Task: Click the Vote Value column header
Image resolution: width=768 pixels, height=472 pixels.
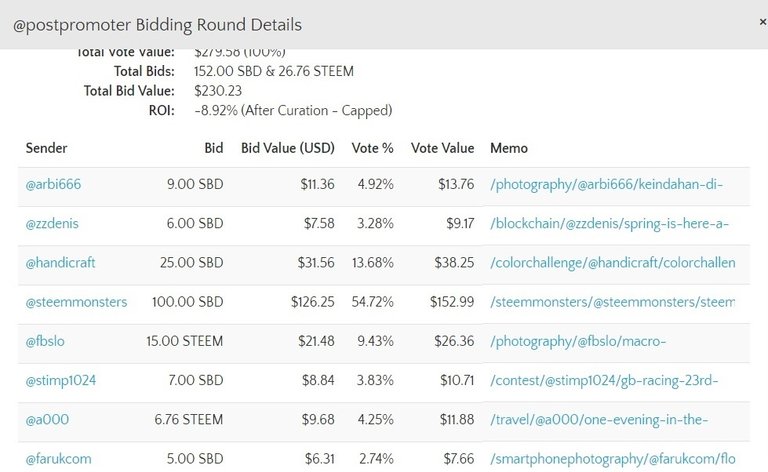Action: (442, 148)
